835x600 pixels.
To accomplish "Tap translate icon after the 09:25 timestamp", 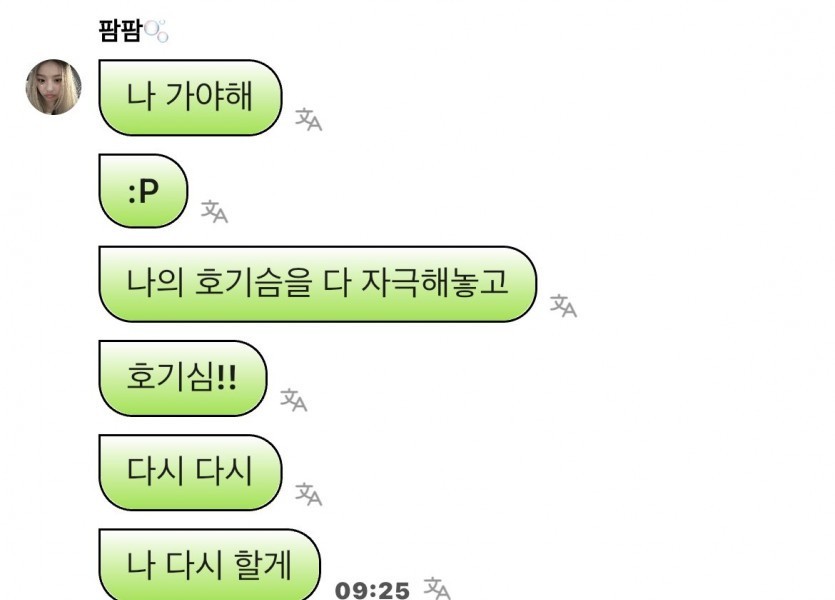I will [x=437, y=588].
